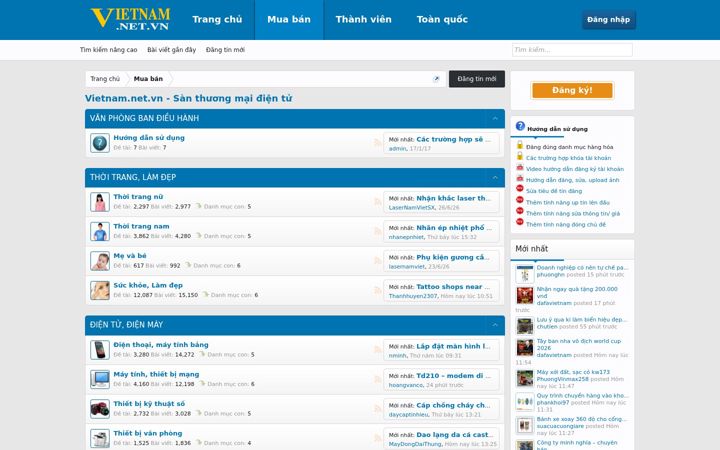Click lock icon next to Đăng đúng danh mục hàng hóa

(520, 145)
